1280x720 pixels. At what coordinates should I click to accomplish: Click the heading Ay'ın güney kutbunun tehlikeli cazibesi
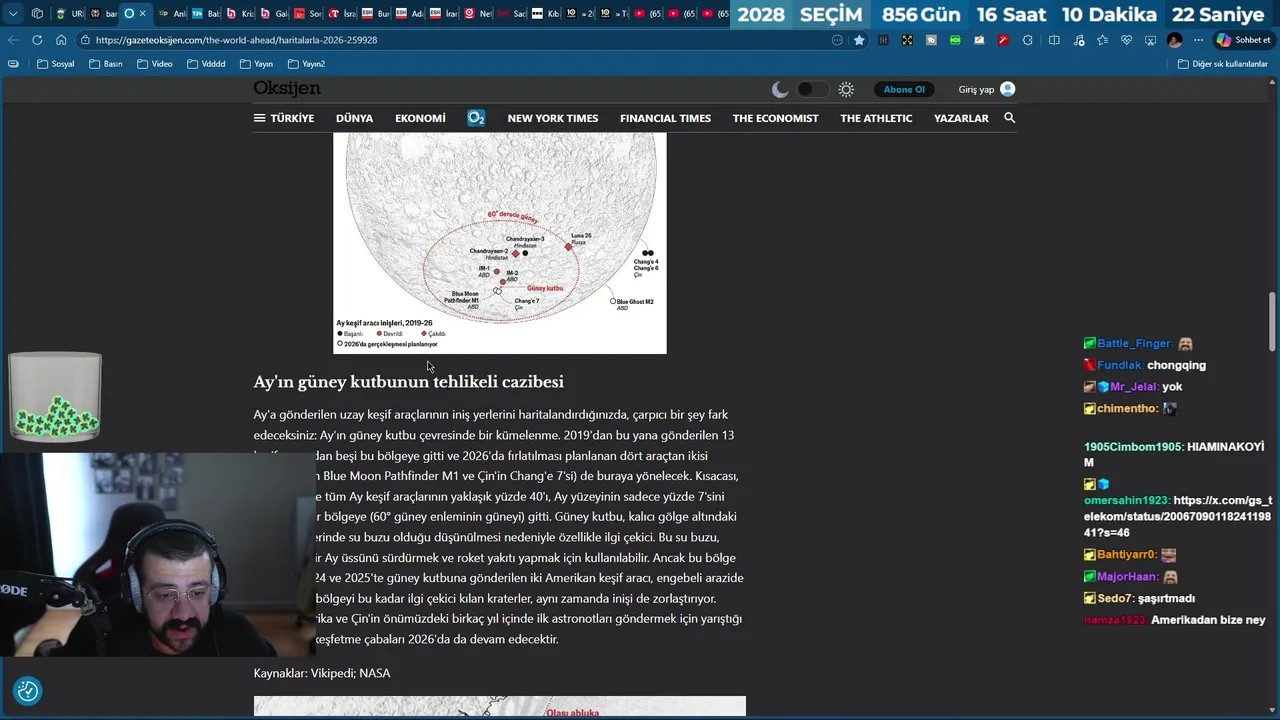tap(408, 382)
